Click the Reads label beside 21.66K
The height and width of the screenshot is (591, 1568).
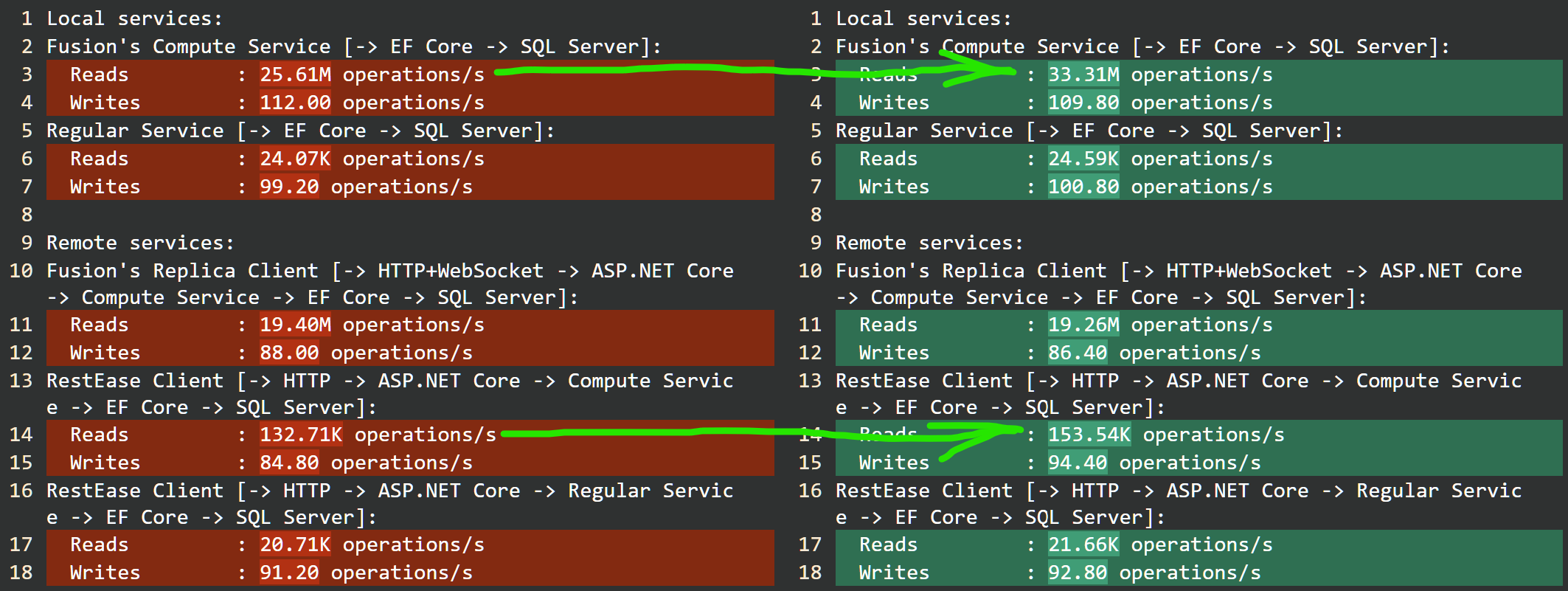point(888,545)
